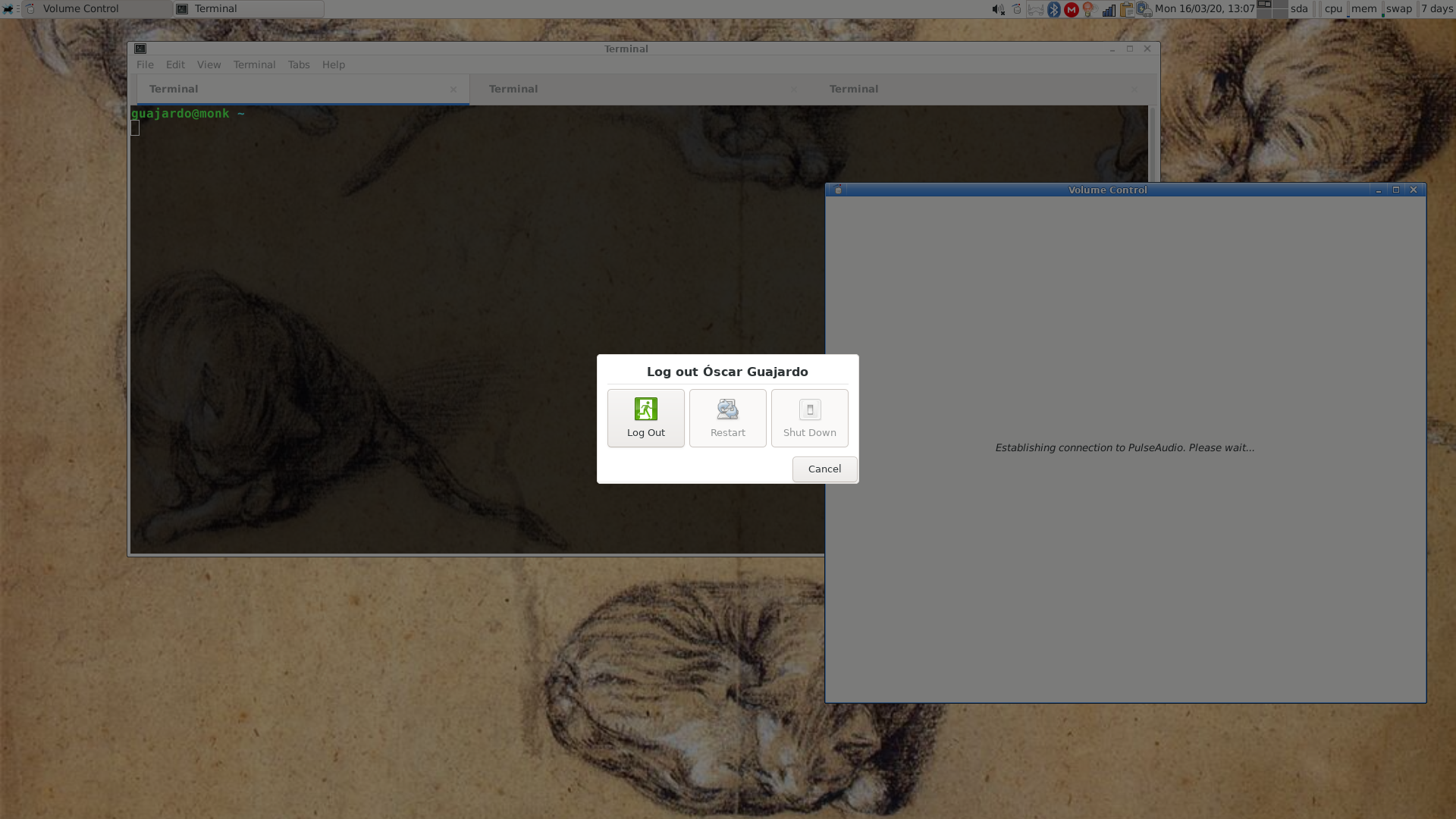Open the power manager battery tray icon

[1144, 9]
